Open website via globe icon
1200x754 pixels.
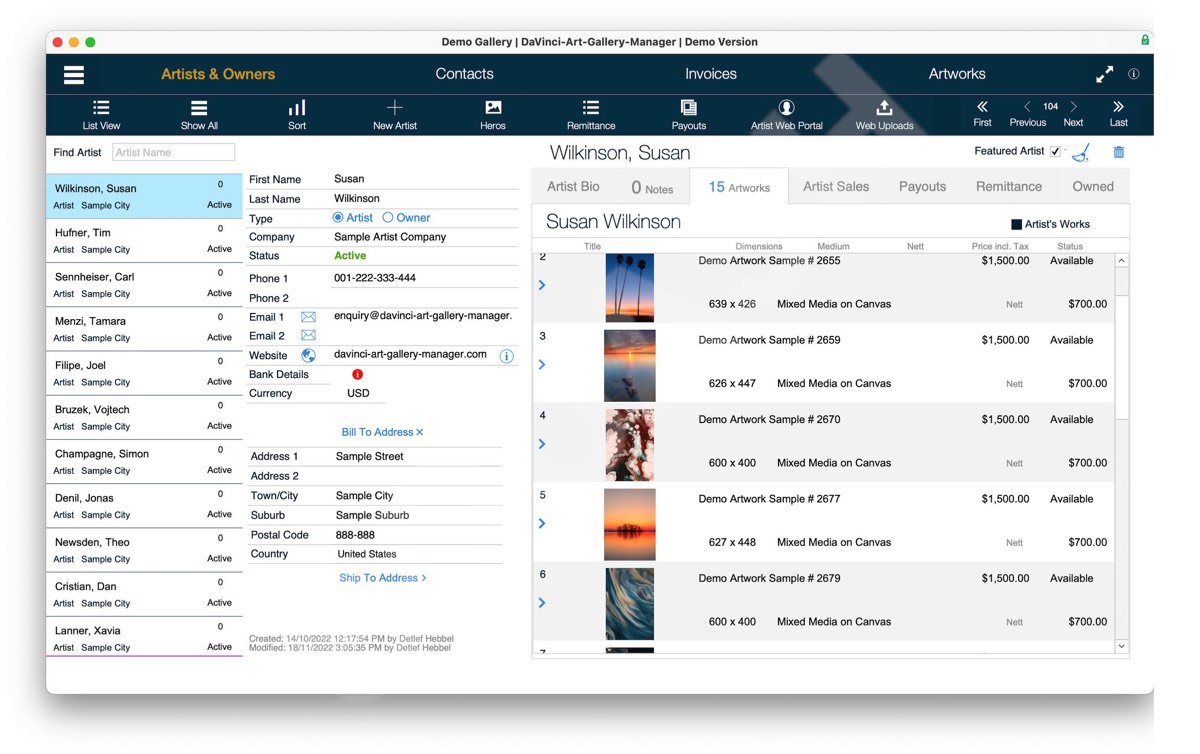(x=308, y=355)
